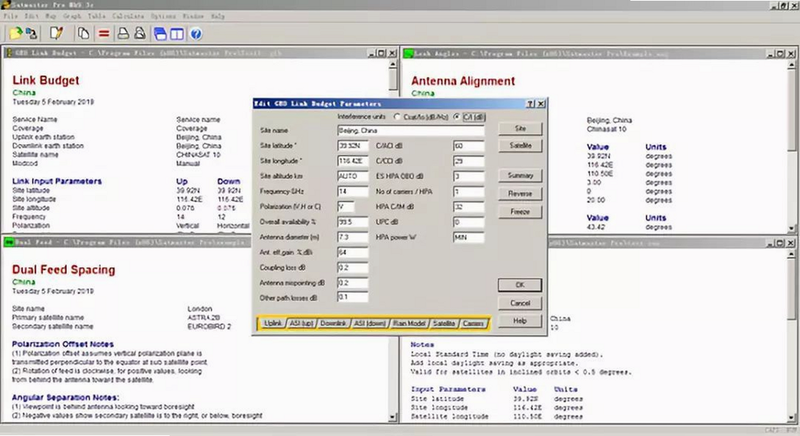Click the blue question mark help toolbar icon

(x=196, y=34)
